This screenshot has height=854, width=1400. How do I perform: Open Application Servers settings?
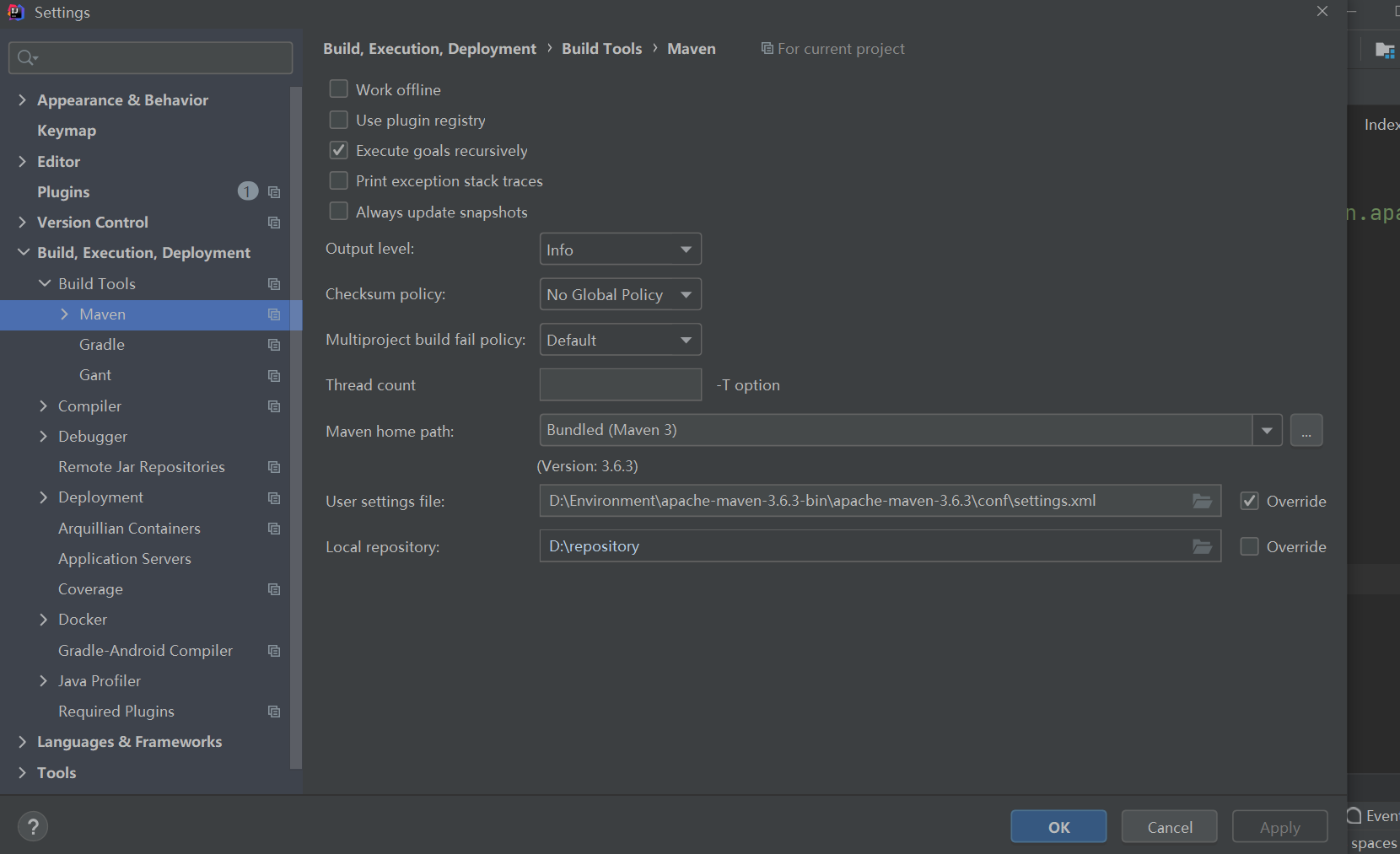click(125, 559)
